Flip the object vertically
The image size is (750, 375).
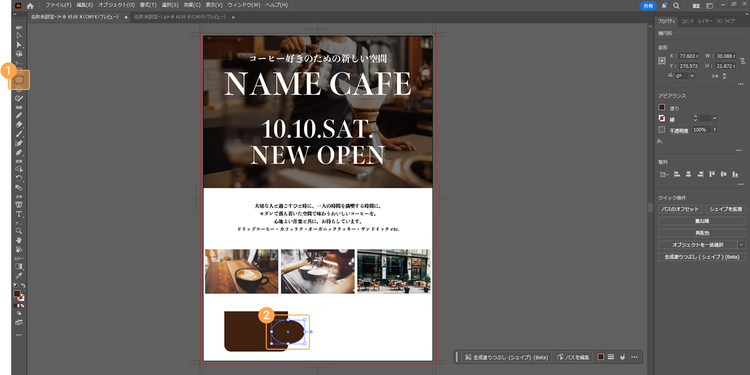coord(724,76)
